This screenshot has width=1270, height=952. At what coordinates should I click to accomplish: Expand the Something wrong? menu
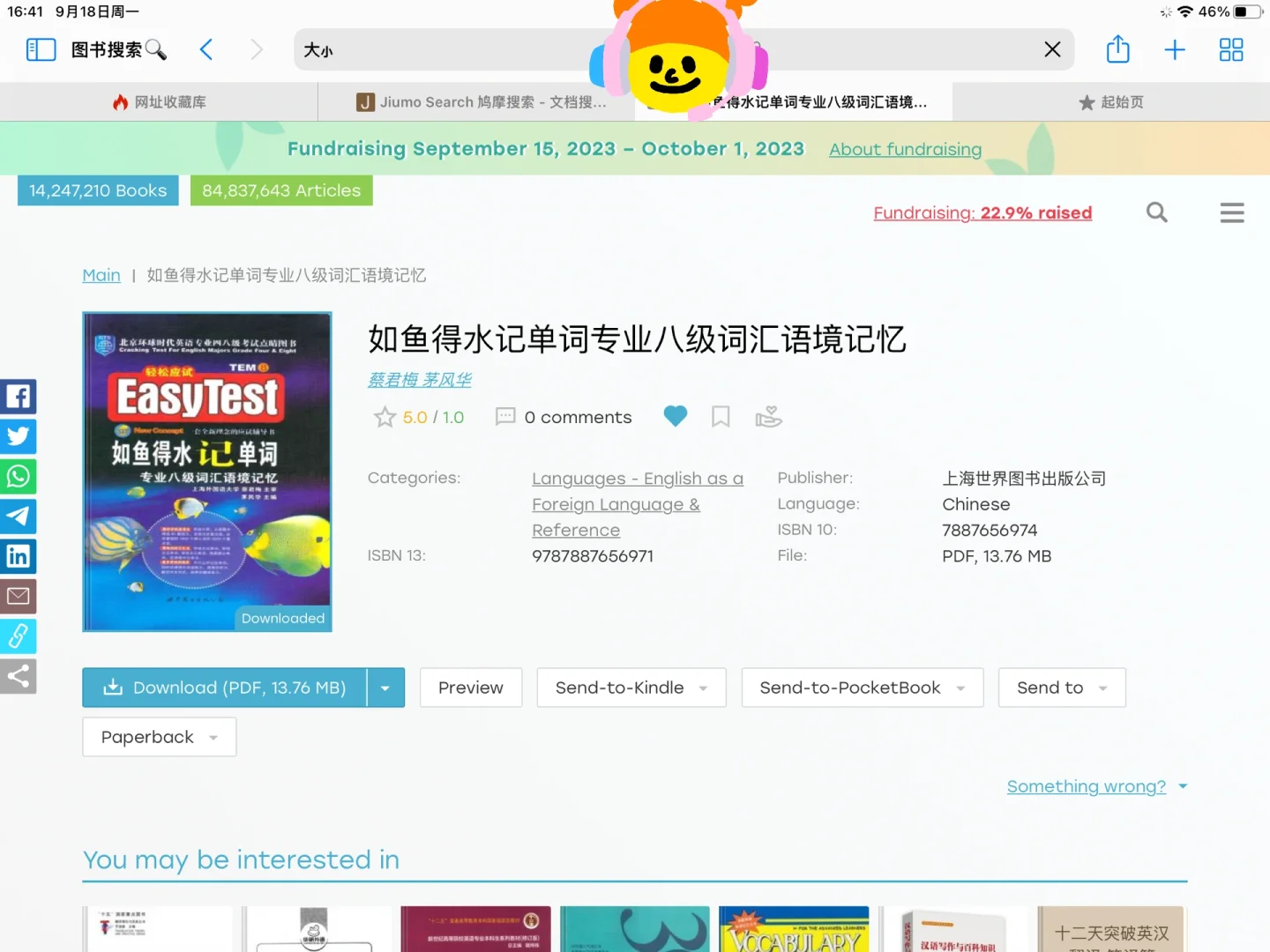pos(1097,786)
